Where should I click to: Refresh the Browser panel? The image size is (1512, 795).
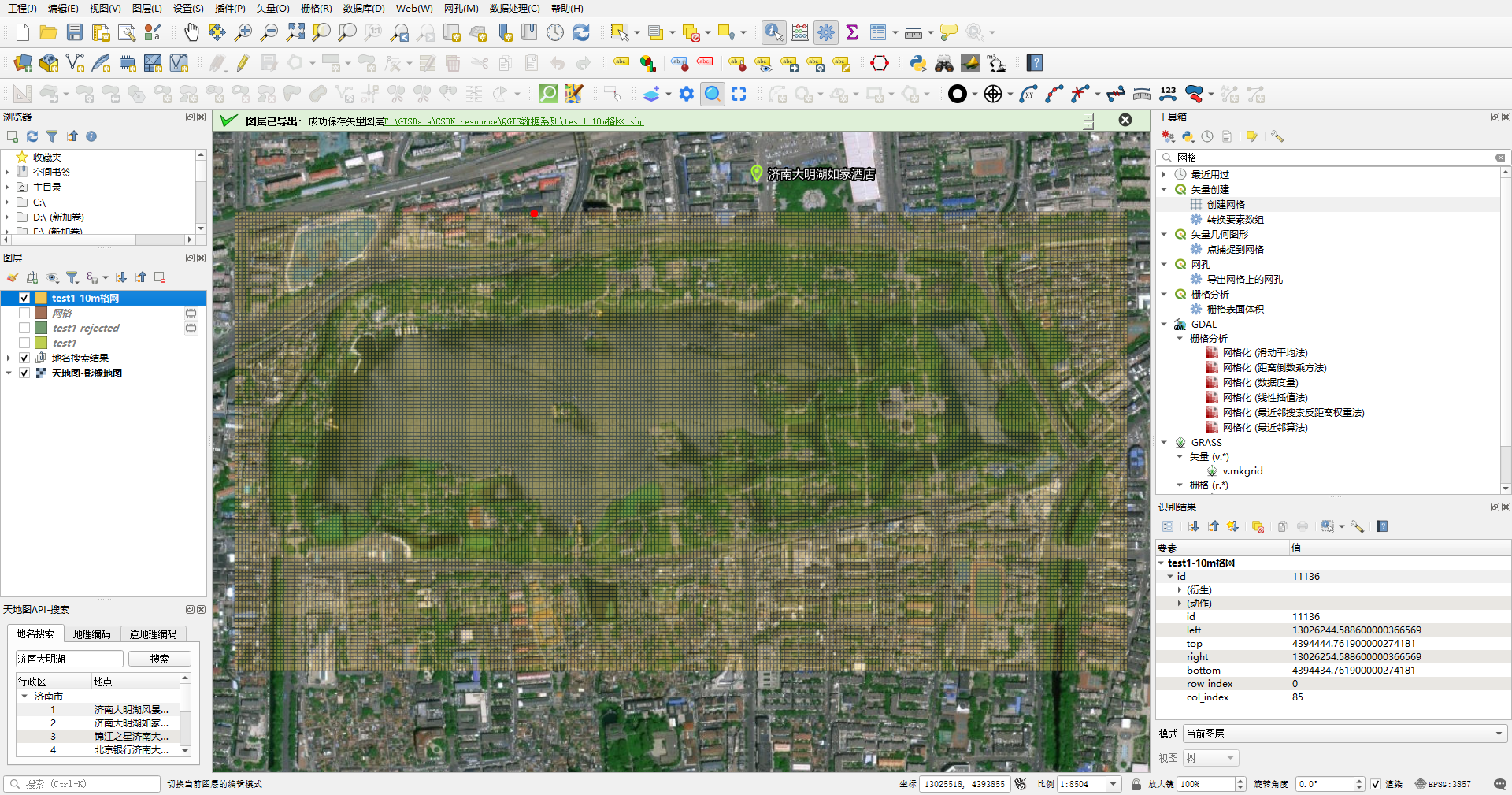click(32, 136)
